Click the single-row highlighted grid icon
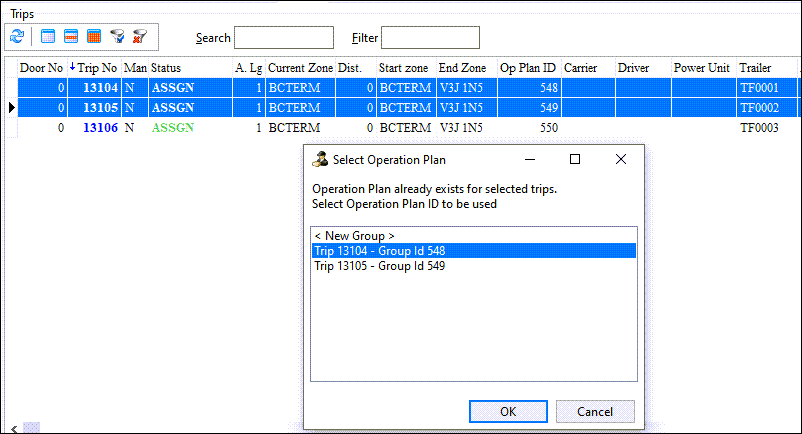Screen dimensions: 802x434 pyautogui.click(x=71, y=37)
